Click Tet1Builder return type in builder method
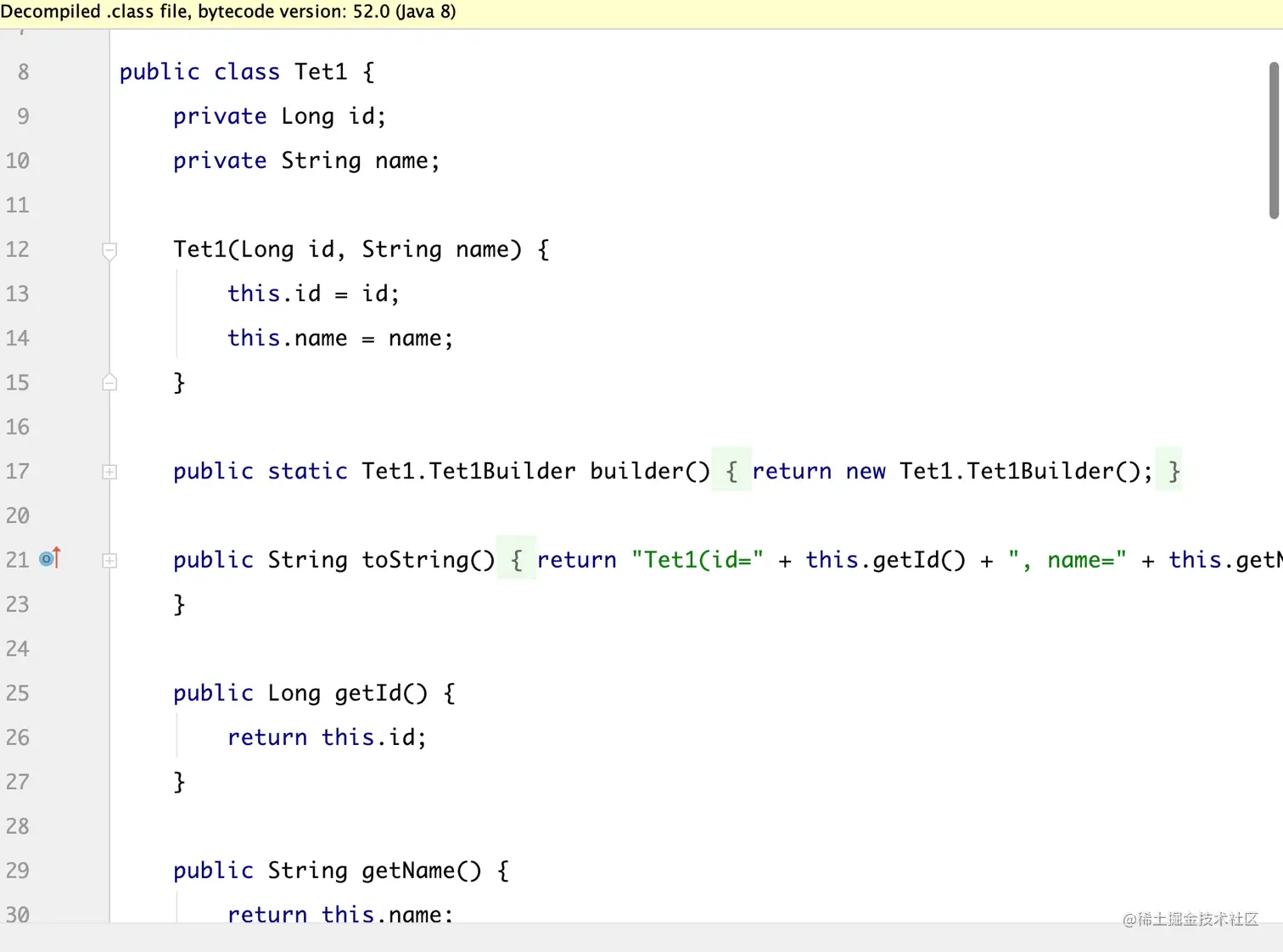This screenshot has height=952, width=1283. click(x=468, y=471)
